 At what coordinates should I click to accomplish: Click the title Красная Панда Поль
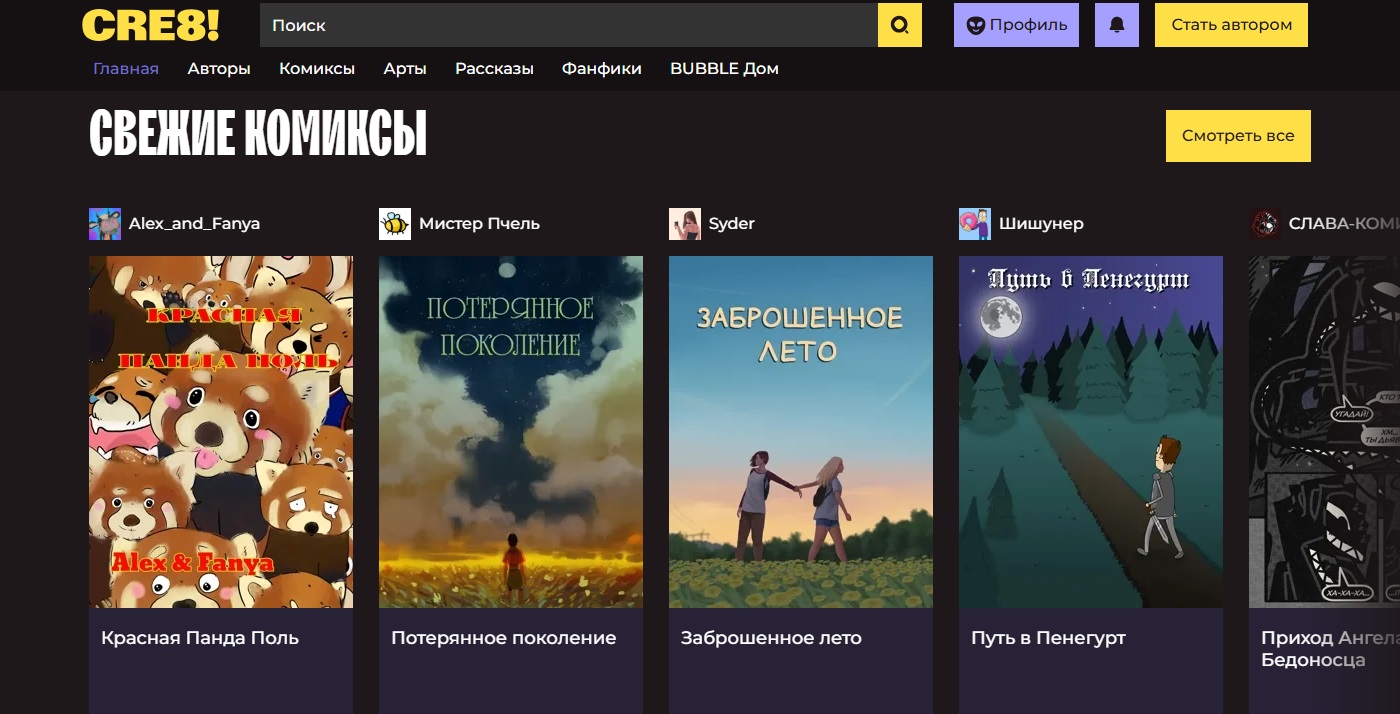pyautogui.click(x=200, y=638)
